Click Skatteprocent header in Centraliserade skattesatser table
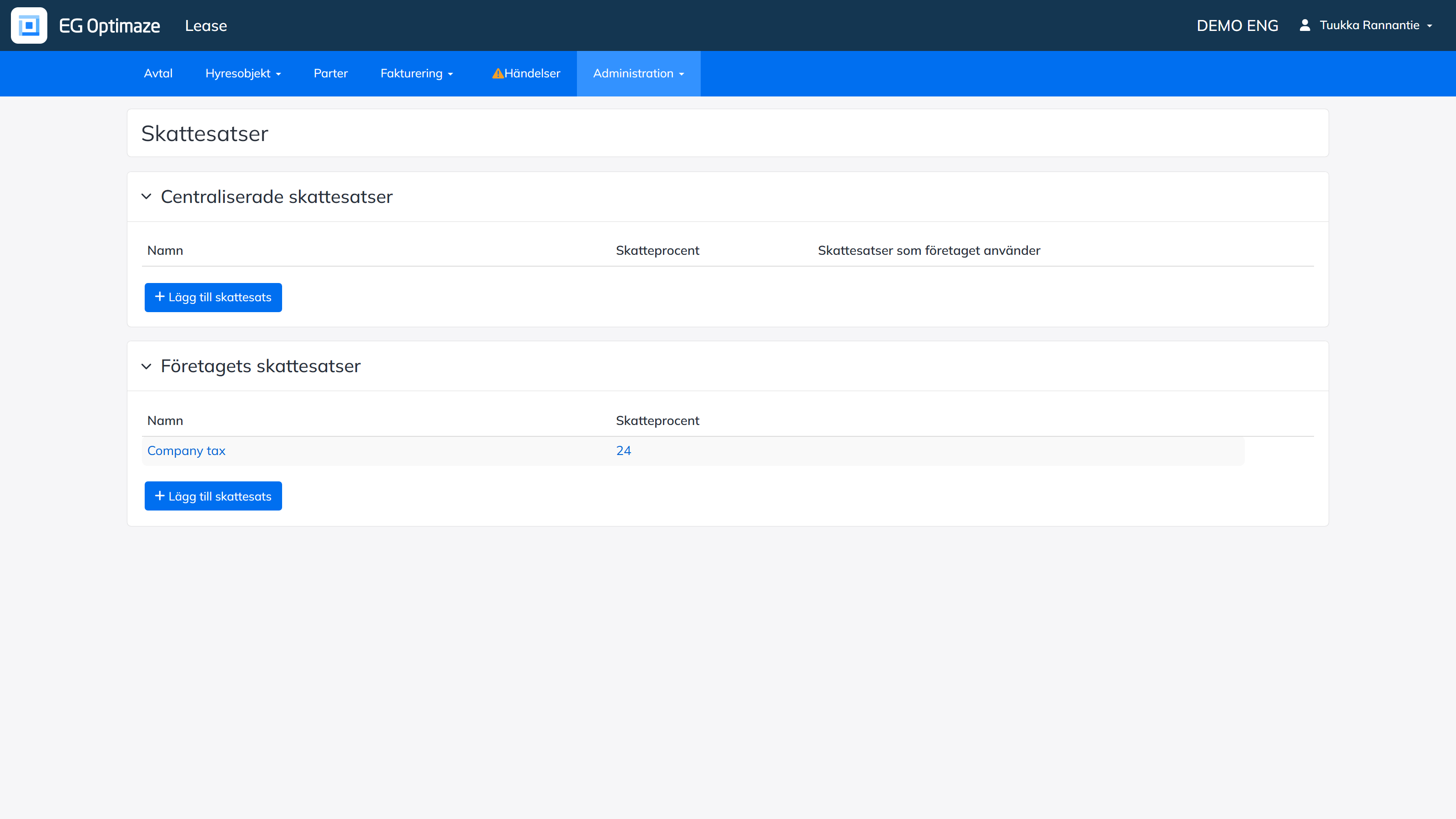The width and height of the screenshot is (1456, 819). pyautogui.click(x=657, y=250)
